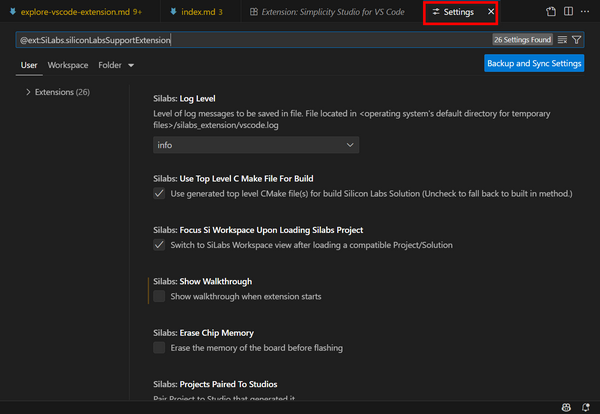Uncheck Use Top Level C Make File
The image size is (600, 414).
159,193
